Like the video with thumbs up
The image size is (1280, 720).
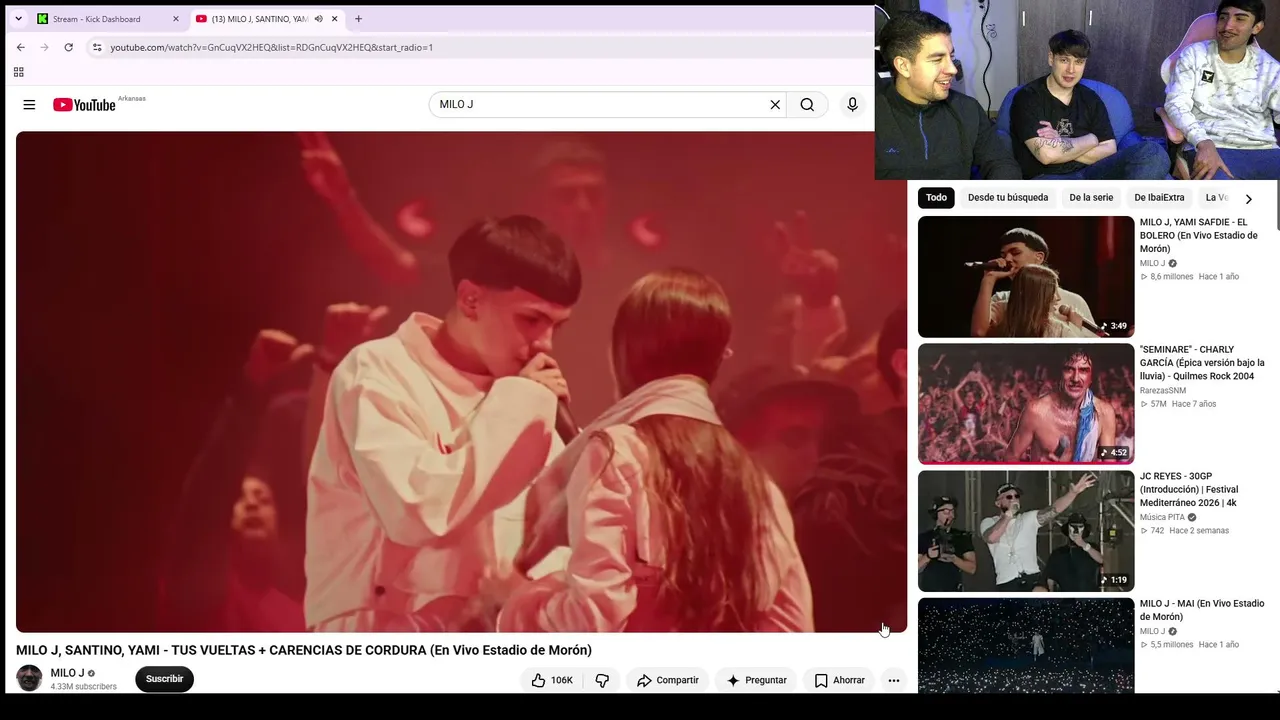coord(551,680)
